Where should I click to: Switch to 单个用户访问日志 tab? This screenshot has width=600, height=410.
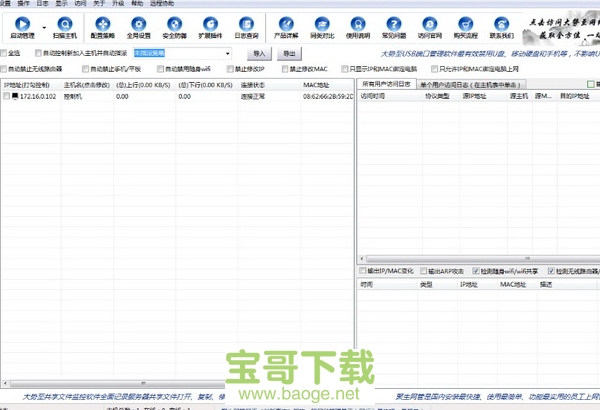point(471,85)
